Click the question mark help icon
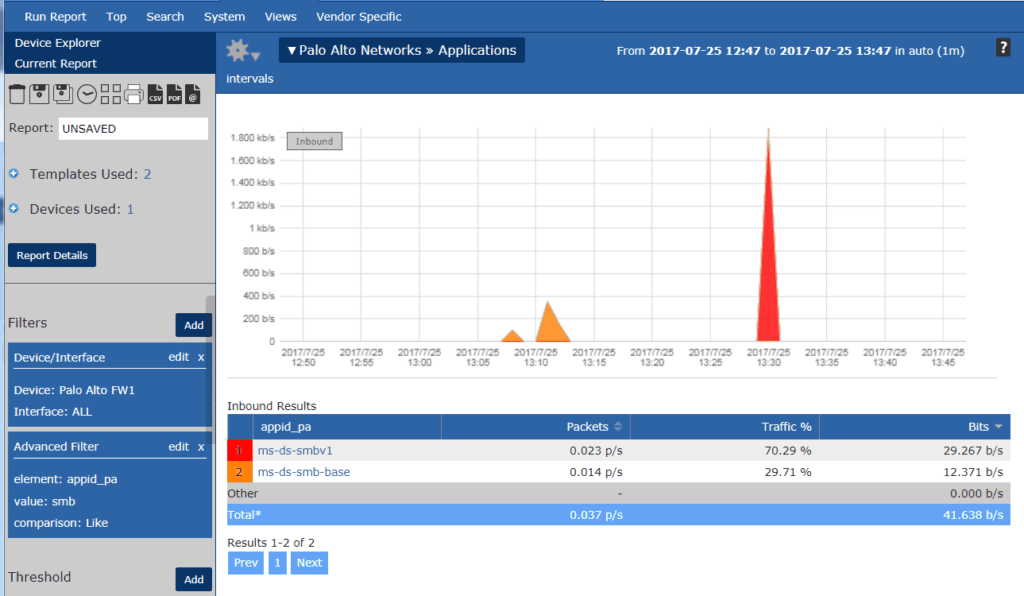1024x596 pixels. [1003, 48]
